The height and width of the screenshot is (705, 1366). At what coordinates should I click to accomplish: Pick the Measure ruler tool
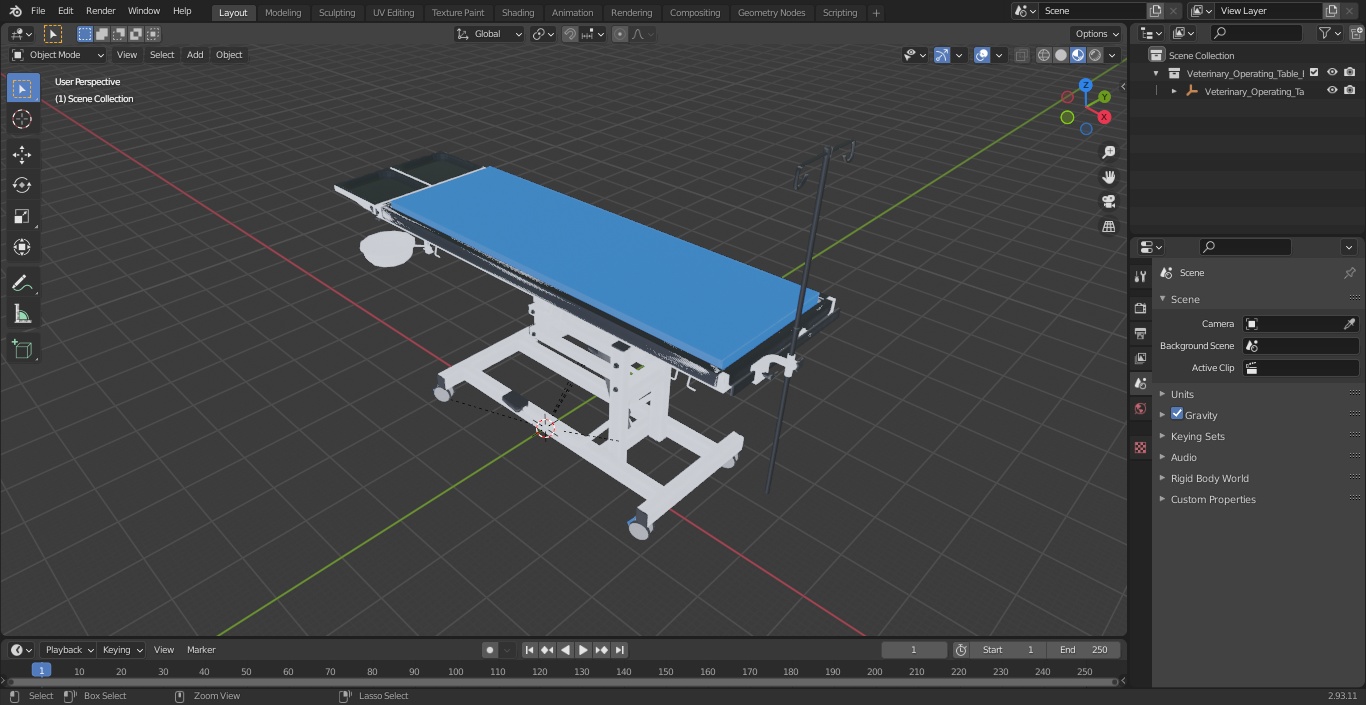click(22, 315)
